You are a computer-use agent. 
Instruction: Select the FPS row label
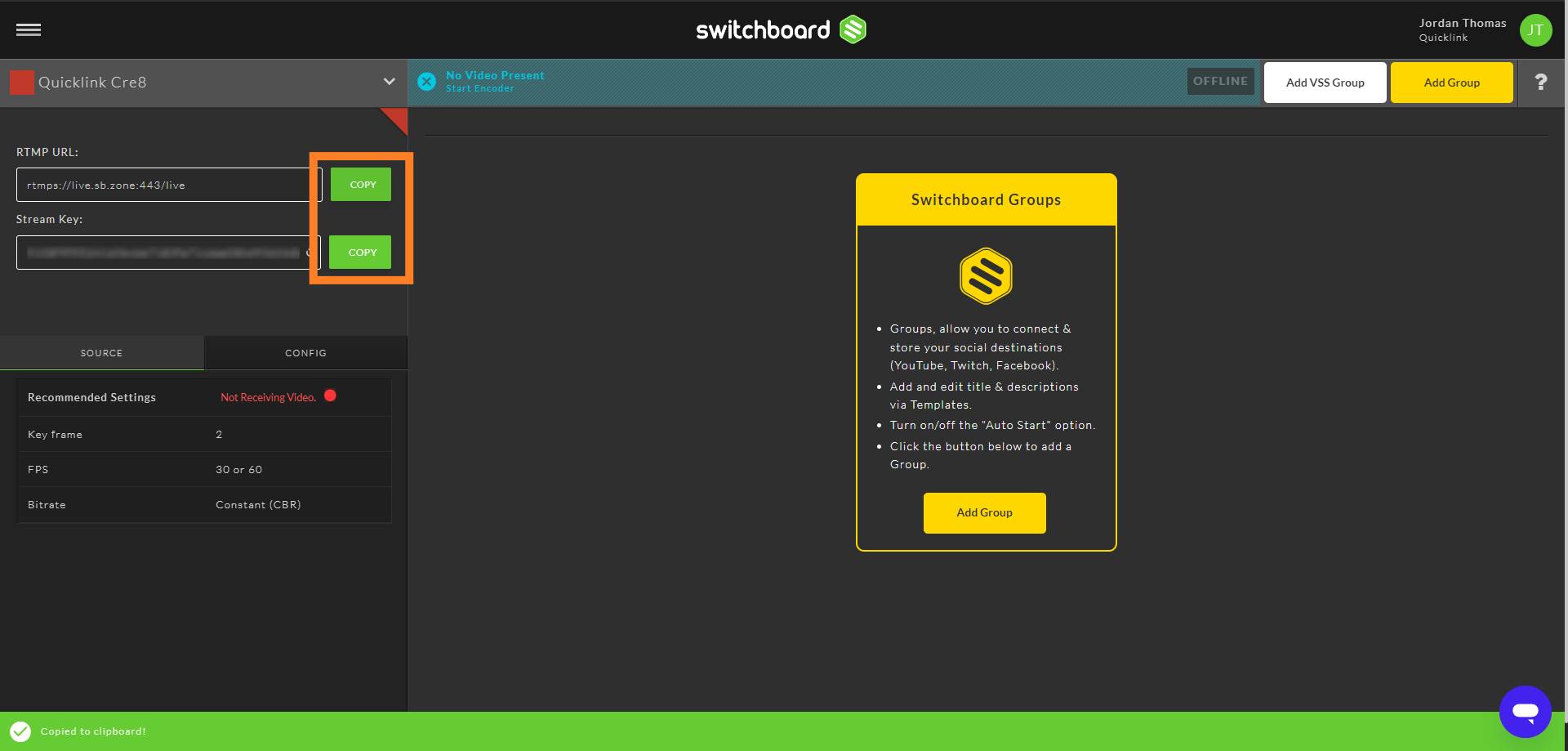pyautogui.click(x=38, y=470)
